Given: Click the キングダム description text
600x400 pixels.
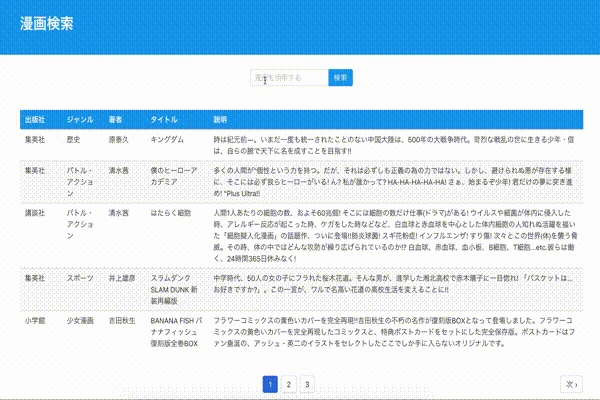Looking at the screenshot, I should click(394, 145).
